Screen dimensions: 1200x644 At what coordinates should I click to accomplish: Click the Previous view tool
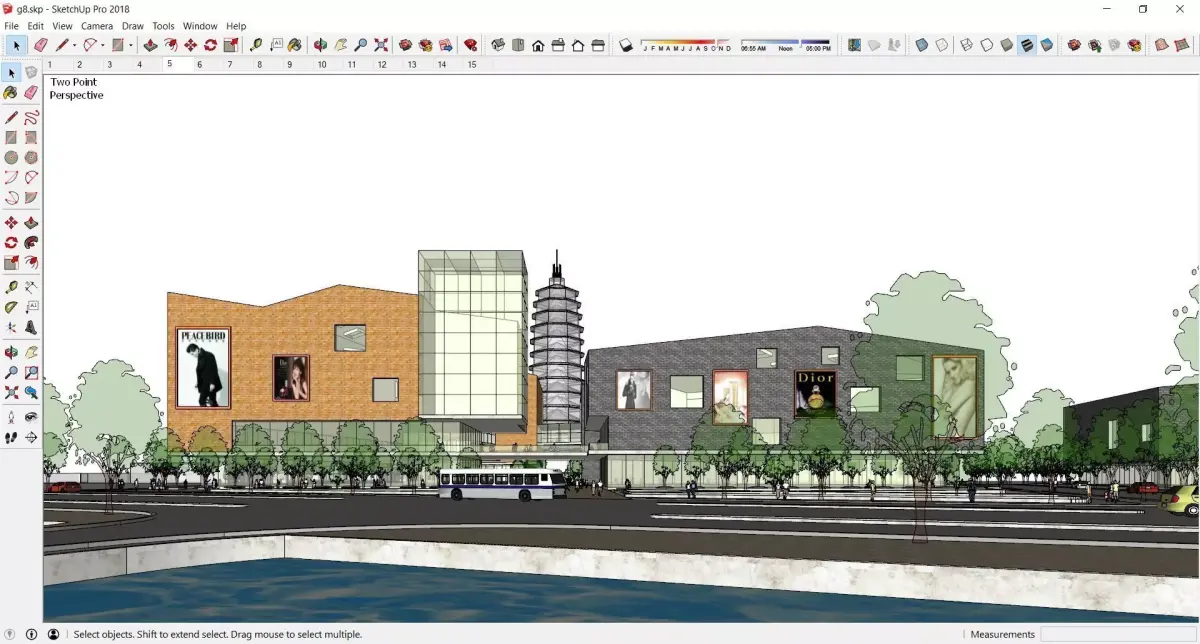31,393
